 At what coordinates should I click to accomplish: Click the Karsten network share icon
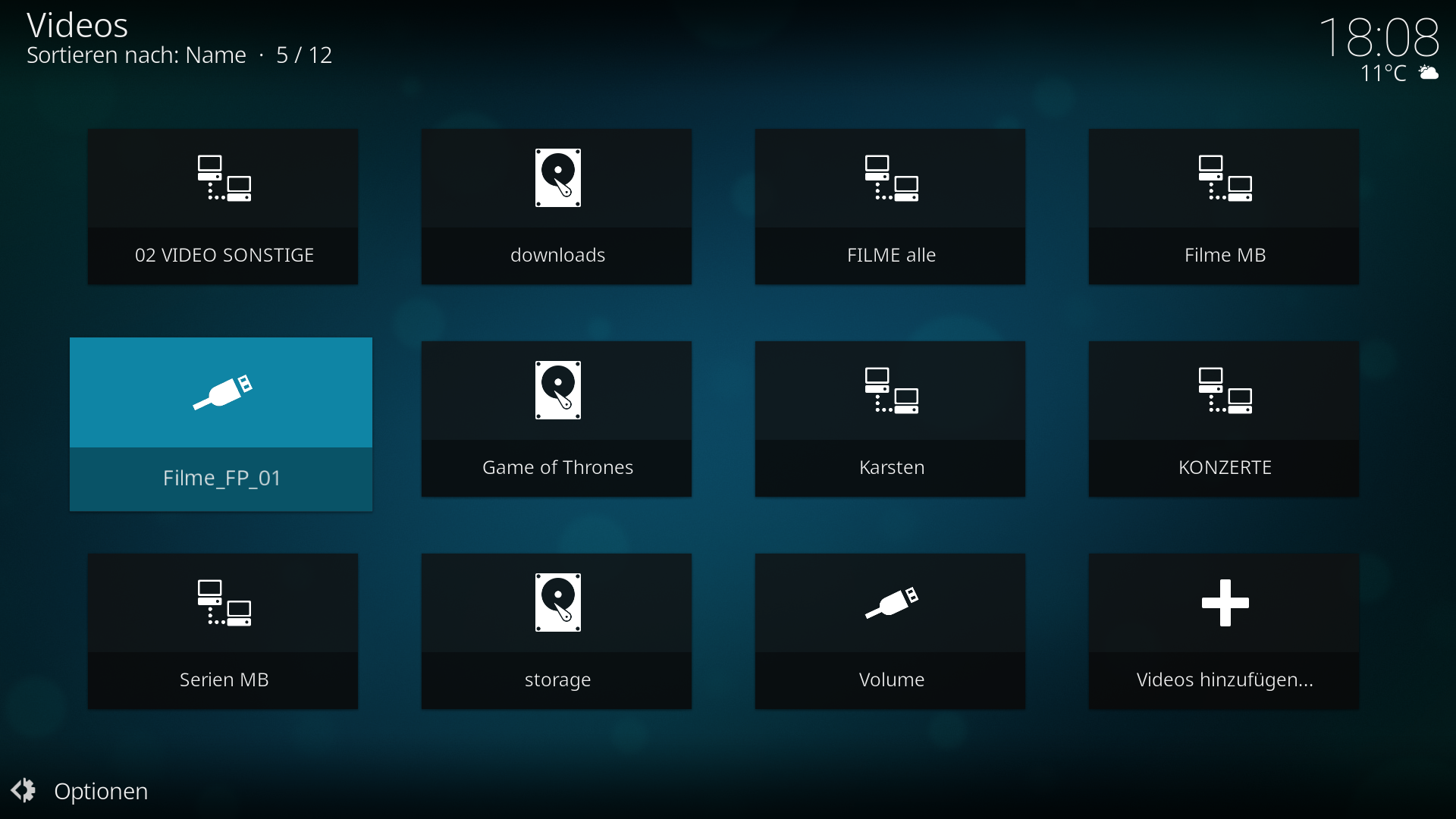click(891, 391)
